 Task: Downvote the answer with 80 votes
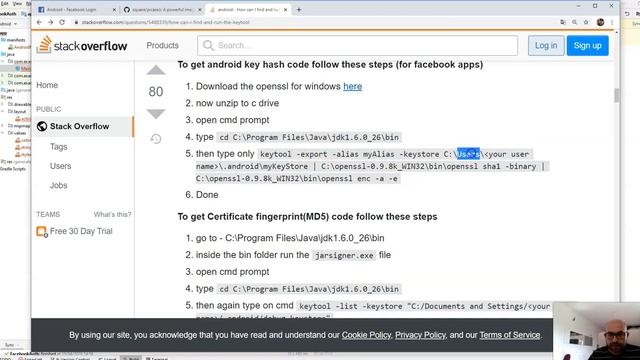pyautogui.click(x=156, y=113)
